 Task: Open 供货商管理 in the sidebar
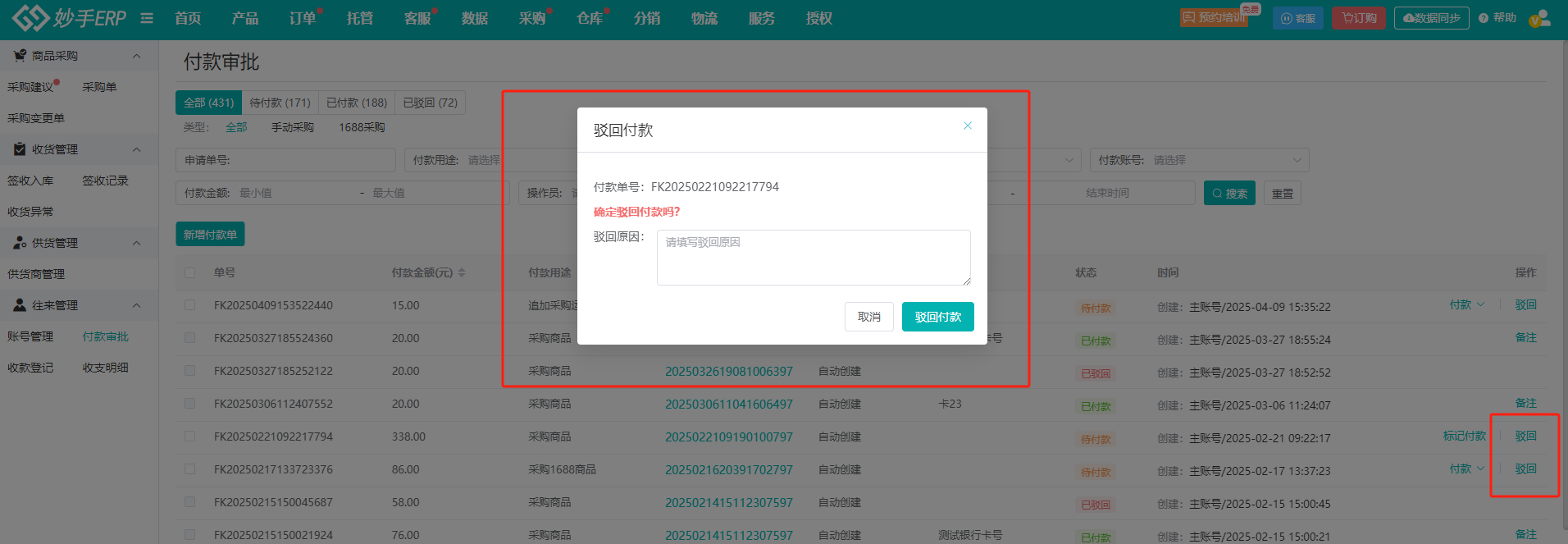coord(36,274)
